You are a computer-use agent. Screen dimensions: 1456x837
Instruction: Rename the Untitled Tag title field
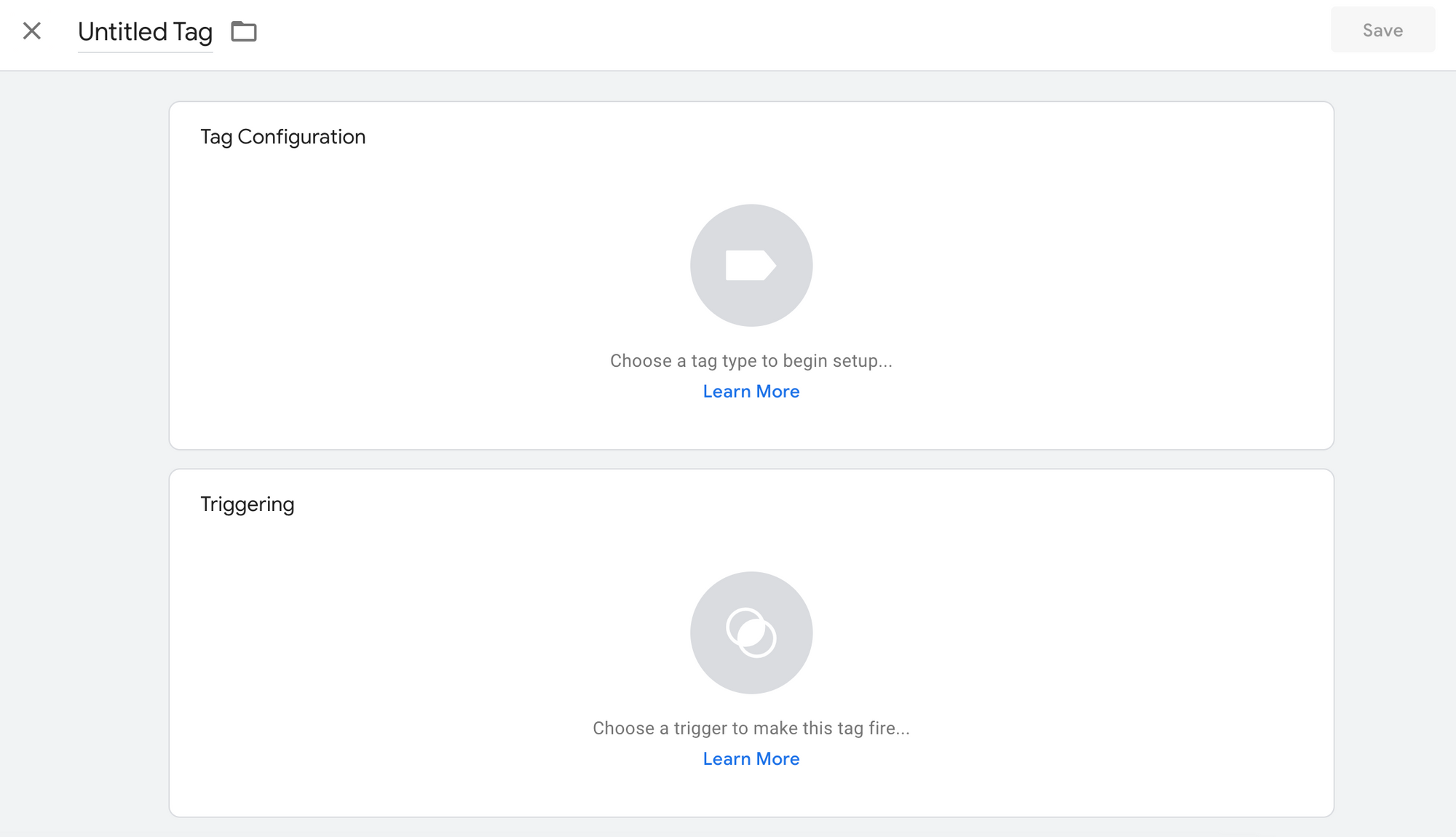tap(145, 31)
